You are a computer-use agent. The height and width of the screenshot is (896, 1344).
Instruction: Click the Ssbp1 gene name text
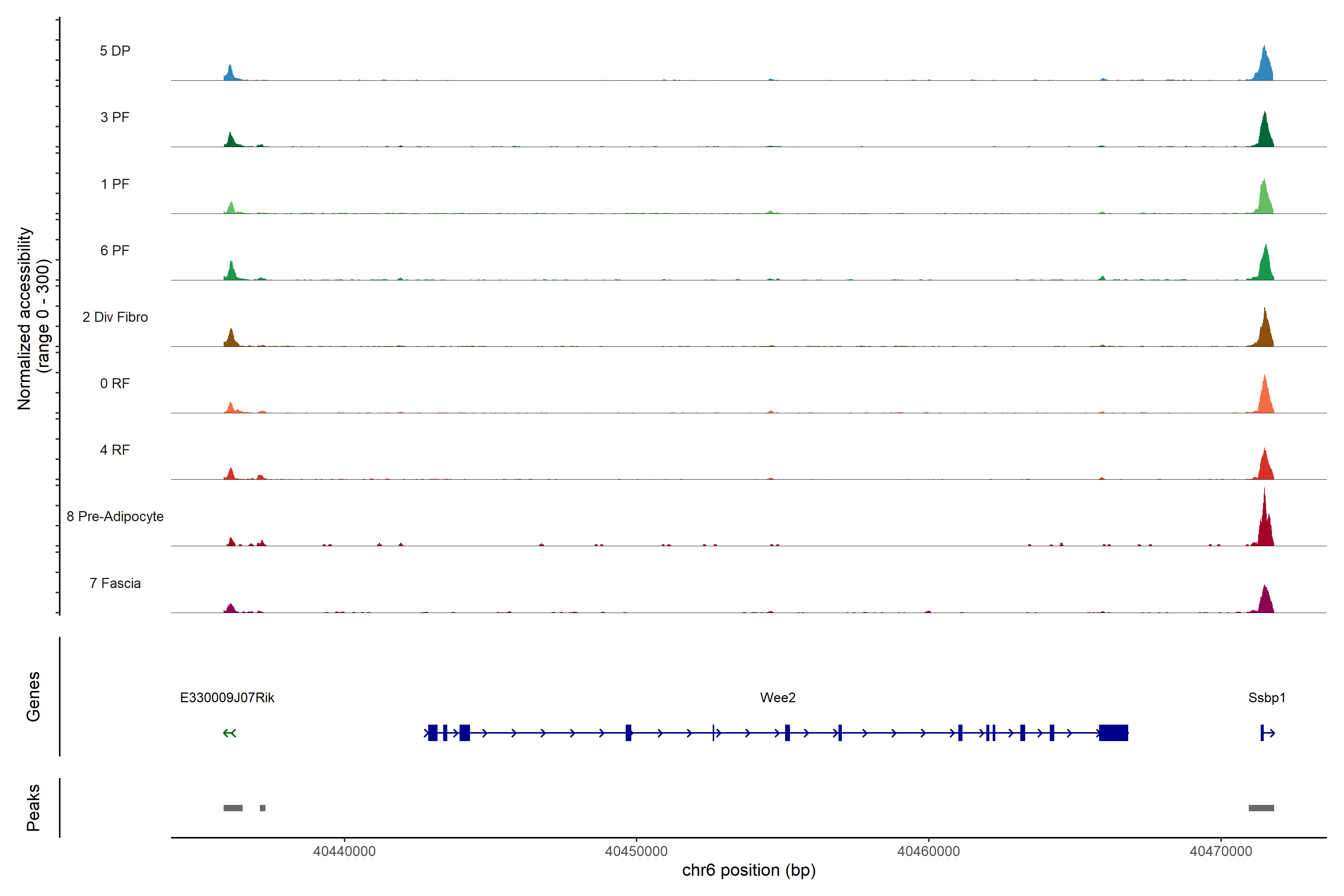[1267, 698]
